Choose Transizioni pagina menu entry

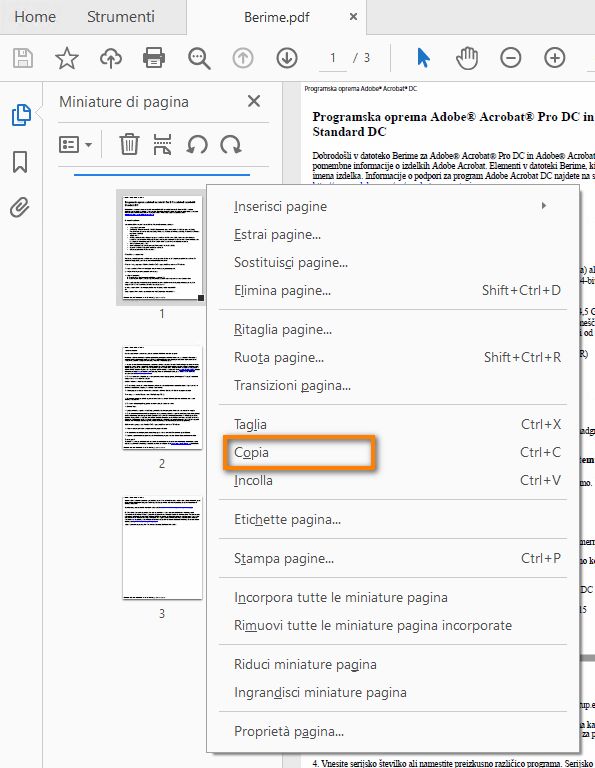(392, 385)
